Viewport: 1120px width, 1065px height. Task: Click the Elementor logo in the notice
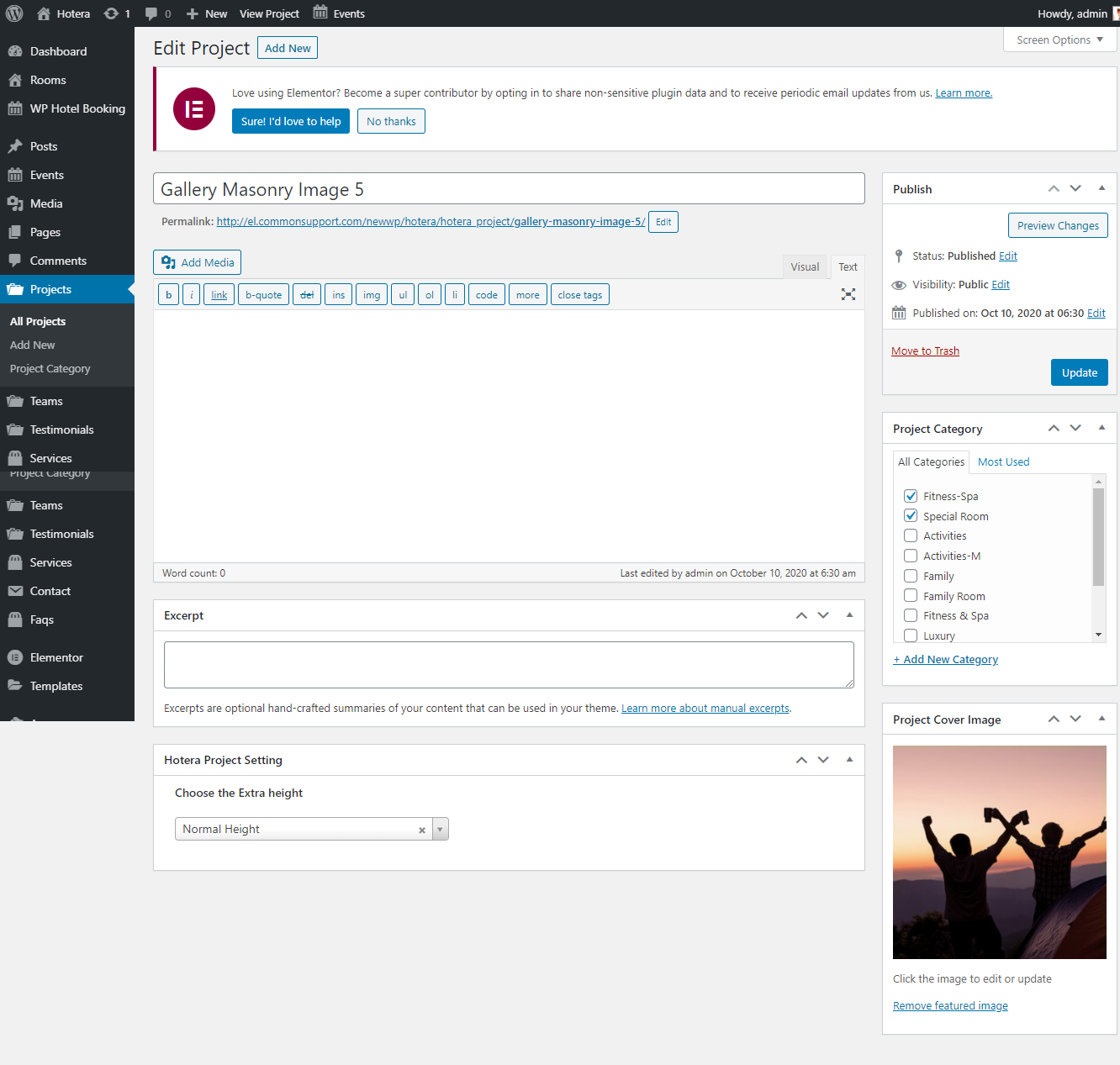194,108
